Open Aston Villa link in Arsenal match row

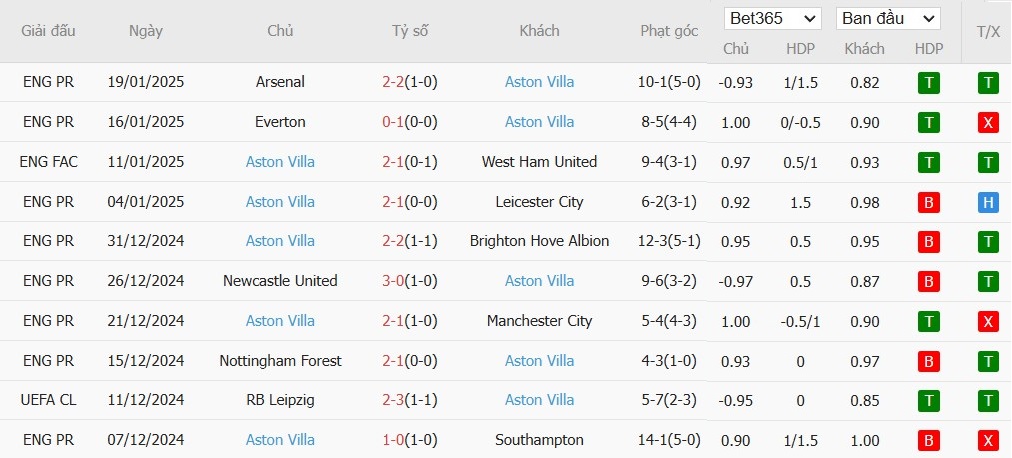coord(540,82)
